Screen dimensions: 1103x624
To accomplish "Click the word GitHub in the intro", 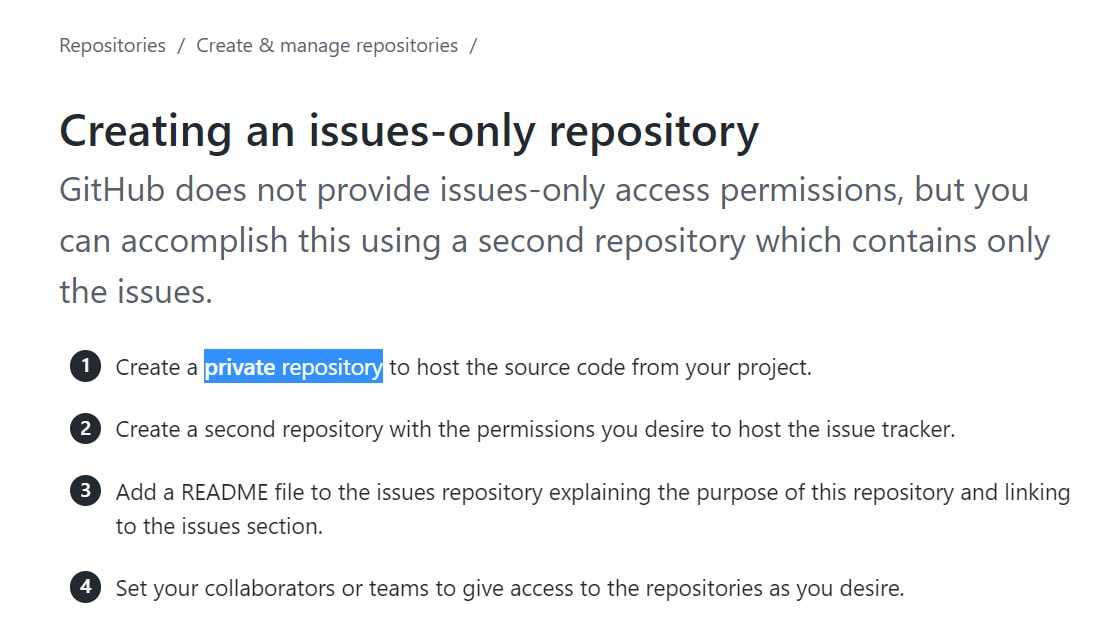I will (112, 190).
